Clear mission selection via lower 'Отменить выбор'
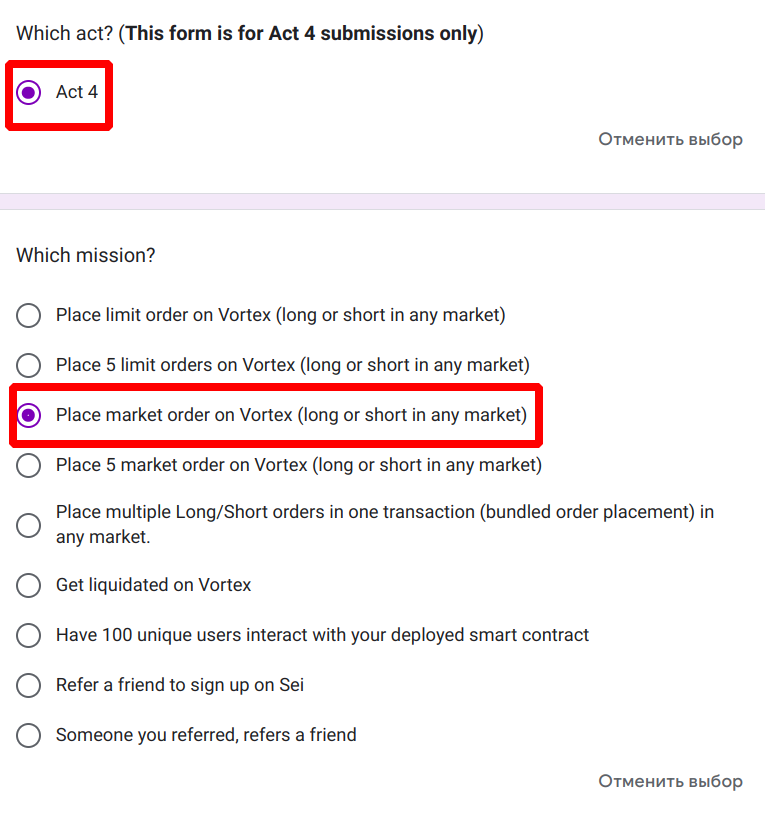Viewport: 765px width, 816px height. tap(670, 781)
